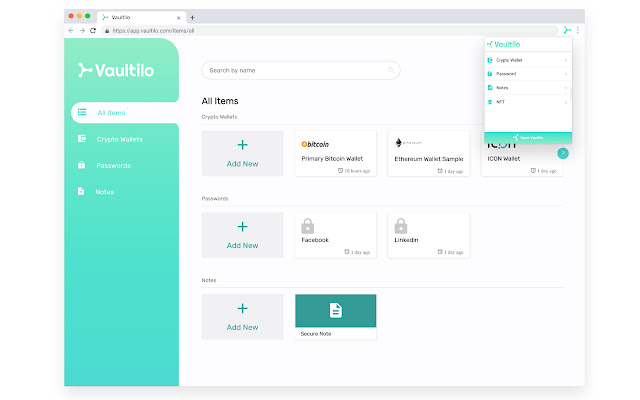Click the address bar URL
Image resolution: width=640 pixels, height=400 pixels.
point(153,31)
